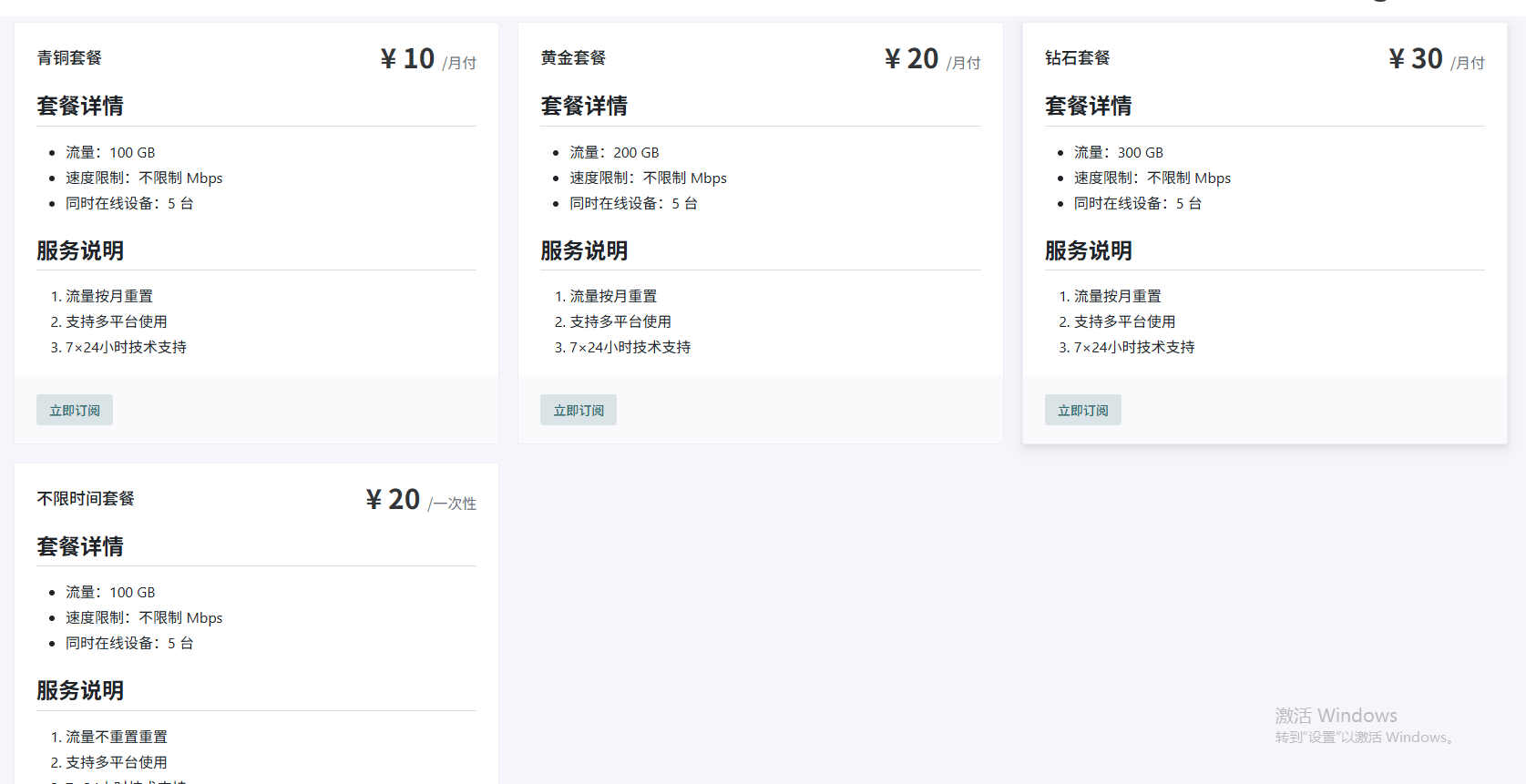The width and height of the screenshot is (1526, 784).
Task: Click 同时在线设备 item in 钻石套餐 card
Action: tap(1137, 204)
